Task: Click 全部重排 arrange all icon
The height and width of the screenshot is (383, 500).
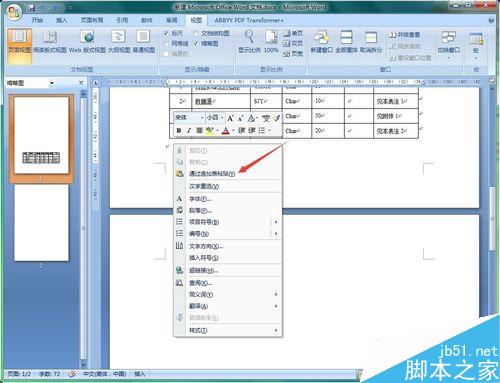Action: coord(346,42)
